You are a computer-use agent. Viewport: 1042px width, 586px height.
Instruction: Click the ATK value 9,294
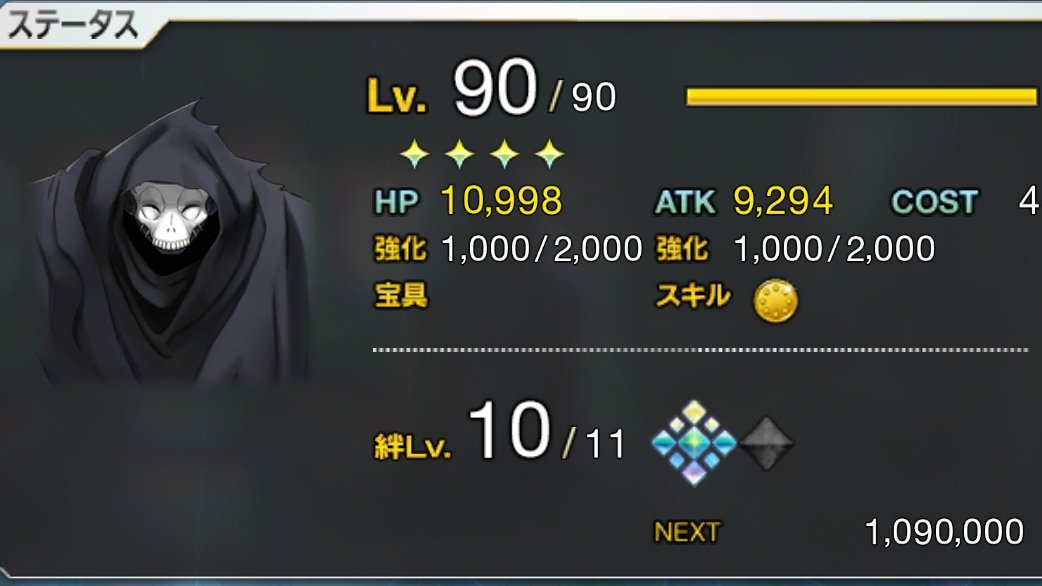tap(783, 201)
